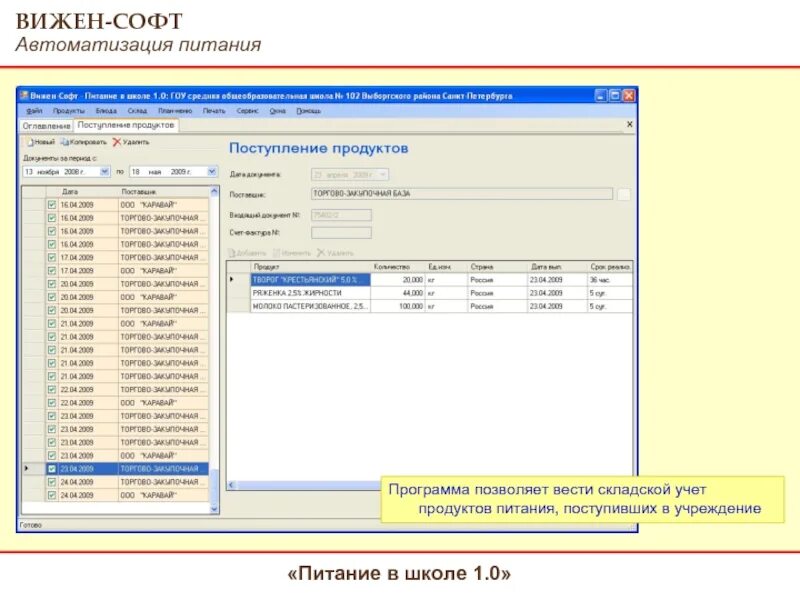
Task: Open the start date dropdown 13 ноября 2008
Action: (x=105, y=172)
